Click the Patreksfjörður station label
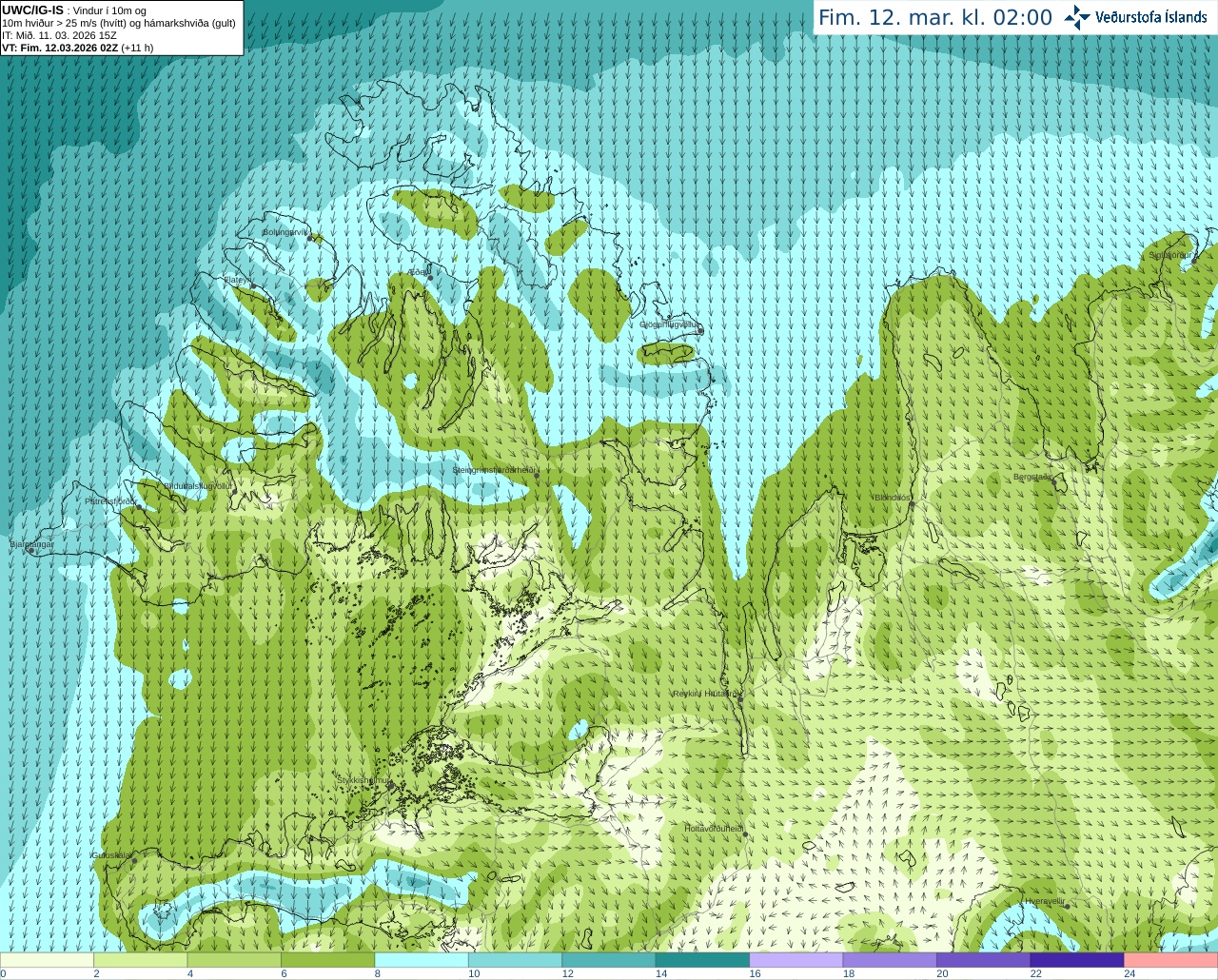This screenshot has height=980, width=1218. tap(111, 500)
